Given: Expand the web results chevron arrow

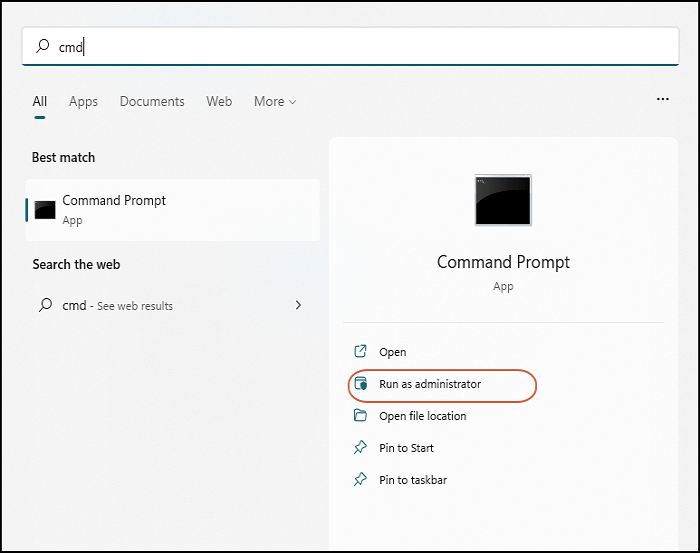Looking at the screenshot, I should (298, 305).
